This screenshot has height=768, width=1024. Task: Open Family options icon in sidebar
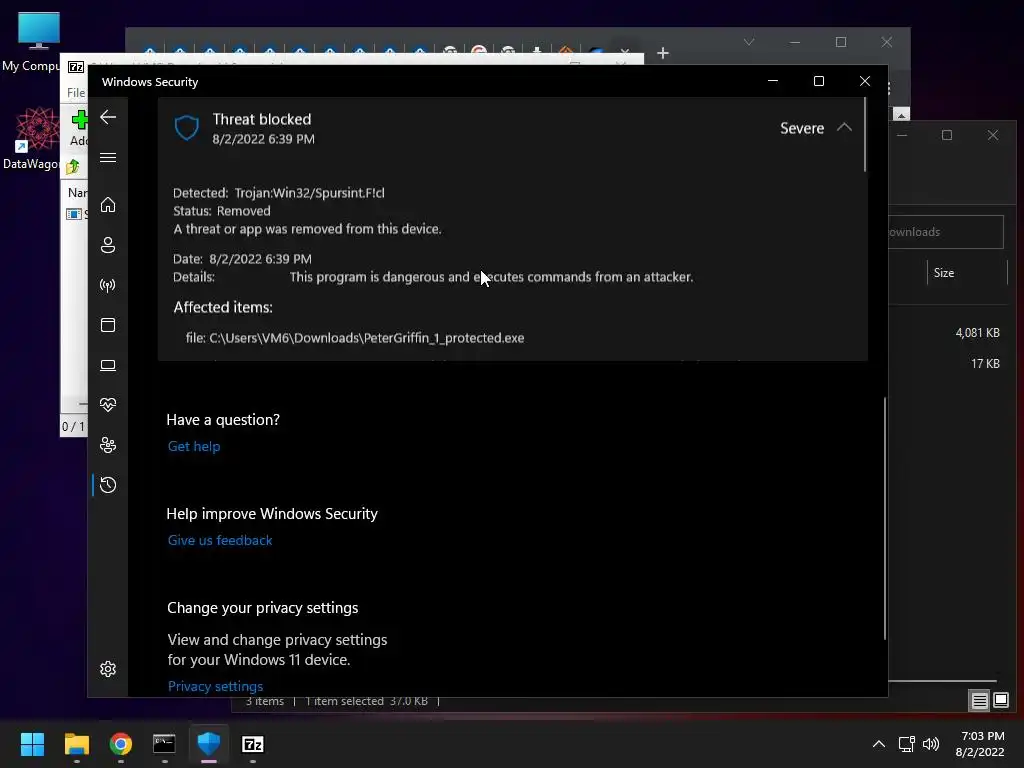pyautogui.click(x=108, y=445)
